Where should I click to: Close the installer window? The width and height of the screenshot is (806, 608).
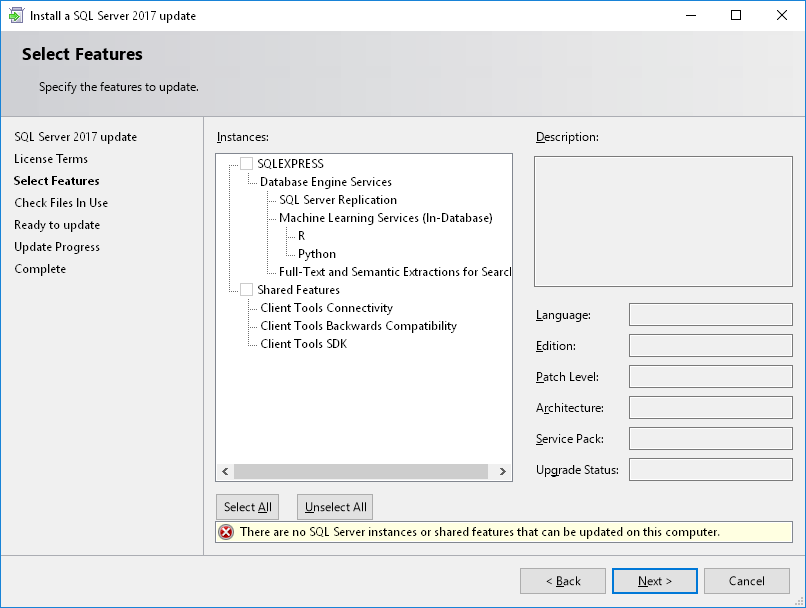[782, 15]
